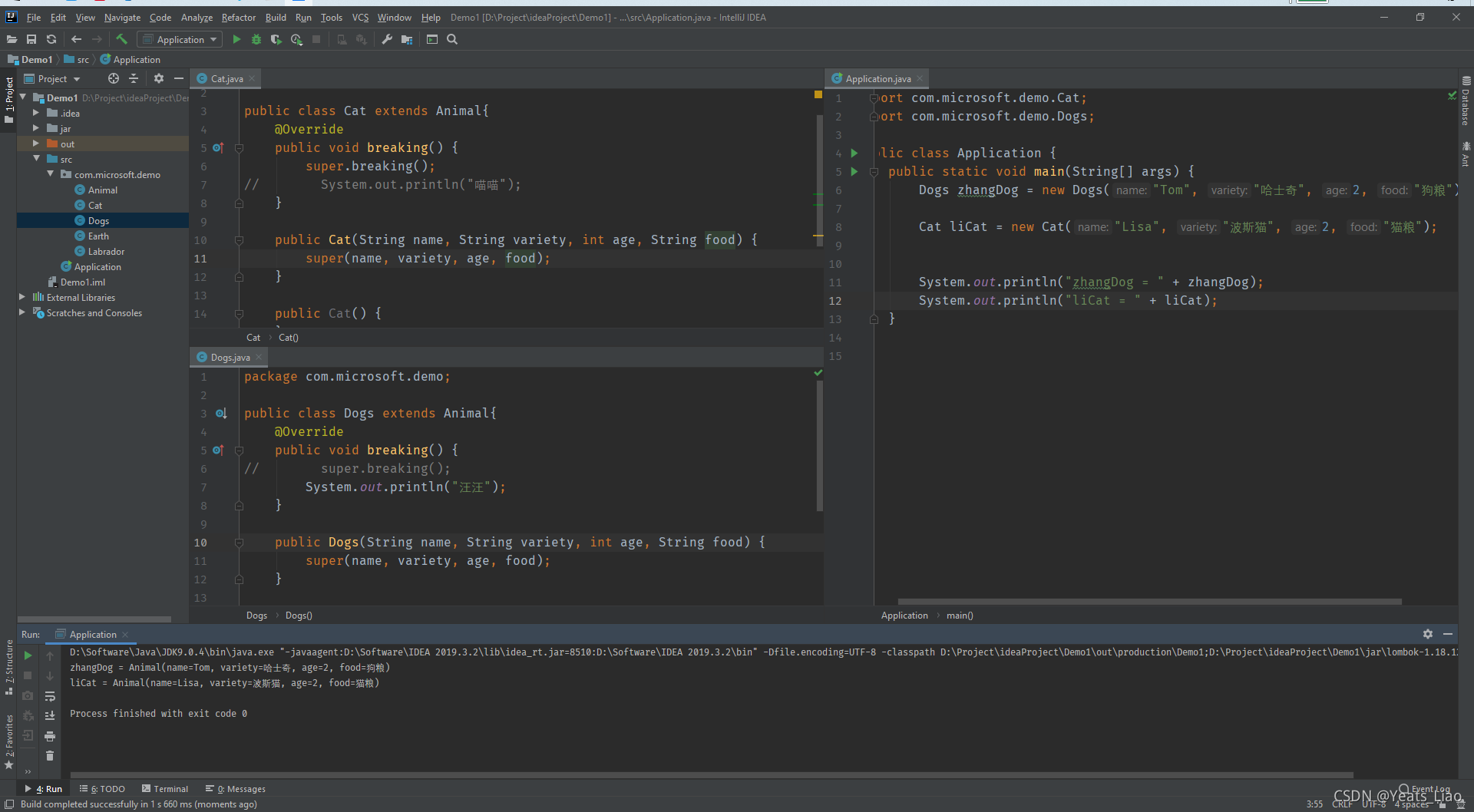1474x812 pixels.
Task: Click the run gutter arrow beside main method
Action: pyautogui.click(x=854, y=172)
